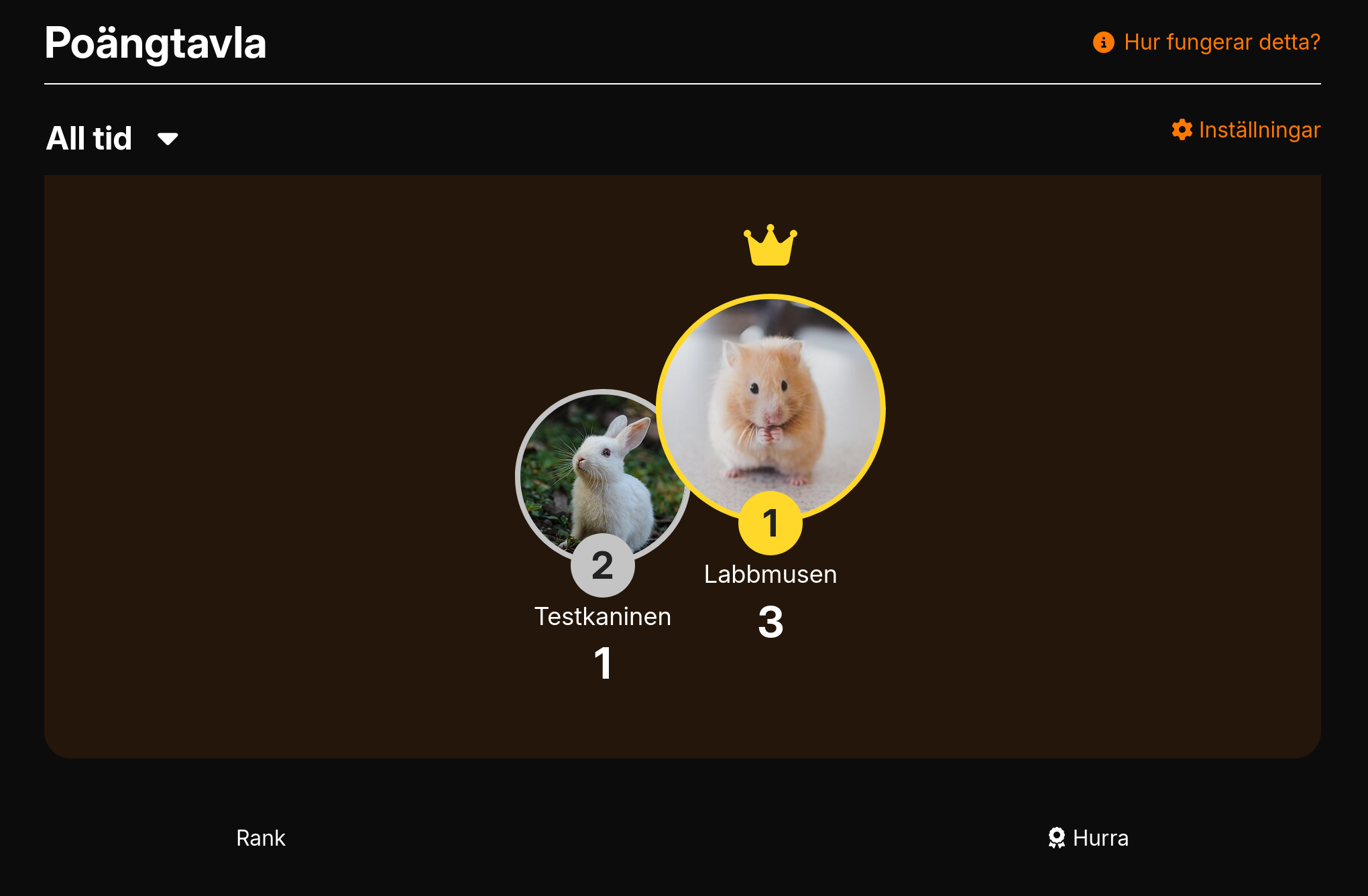This screenshot has width=1368, height=896.
Task: Click the Poängtavla page title
Action: click(x=156, y=43)
